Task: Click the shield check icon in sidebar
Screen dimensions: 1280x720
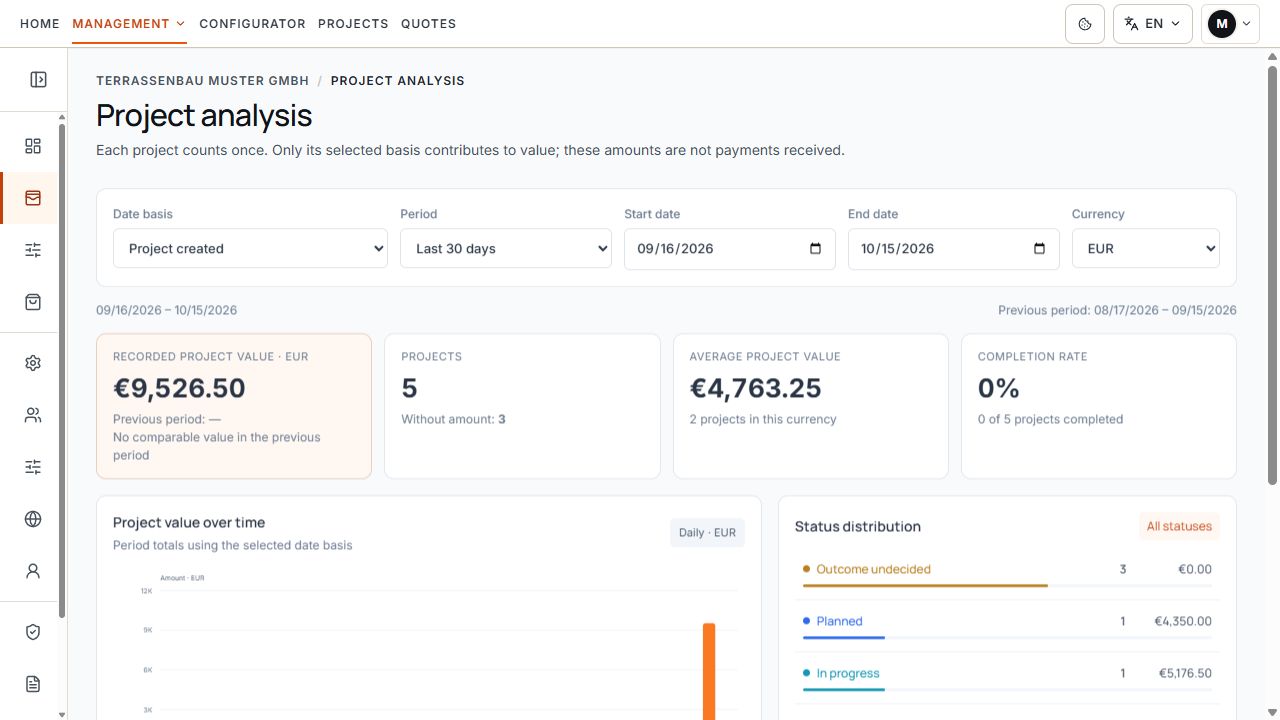Action: [x=33, y=632]
